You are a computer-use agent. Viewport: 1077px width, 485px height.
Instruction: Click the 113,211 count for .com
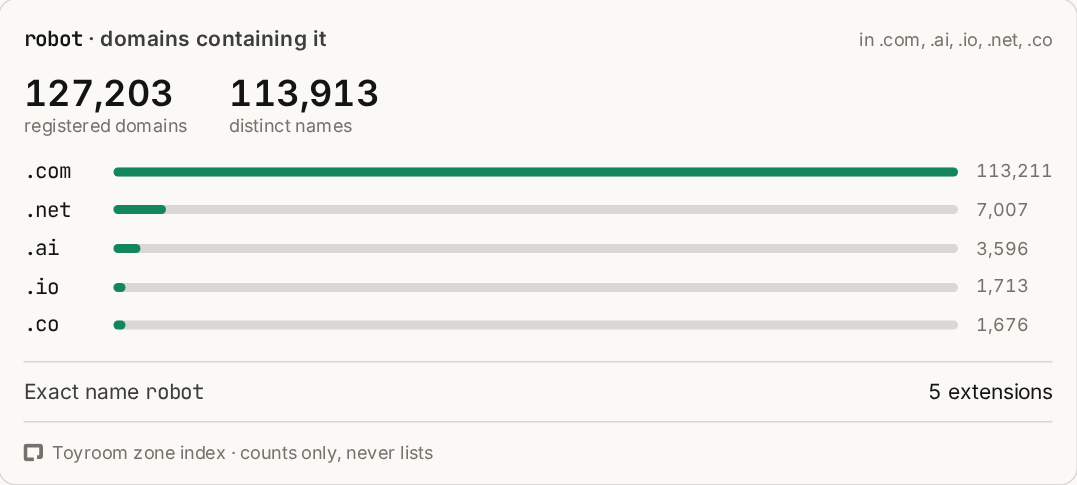[x=1014, y=171]
